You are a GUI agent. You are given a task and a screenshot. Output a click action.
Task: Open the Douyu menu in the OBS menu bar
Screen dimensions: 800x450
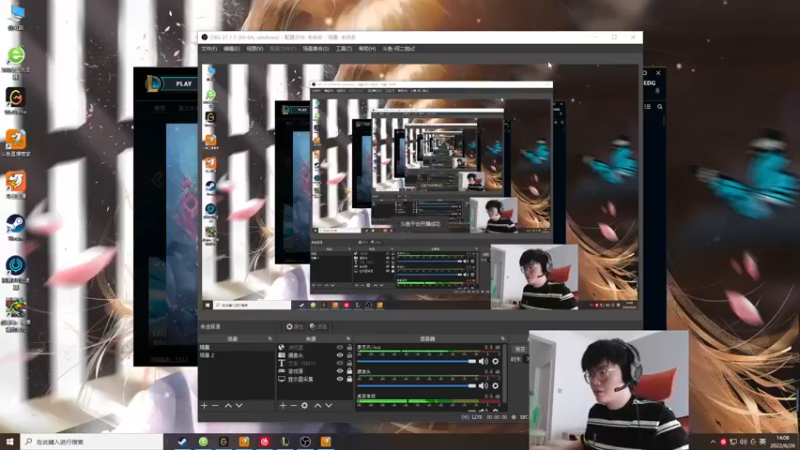pos(398,48)
